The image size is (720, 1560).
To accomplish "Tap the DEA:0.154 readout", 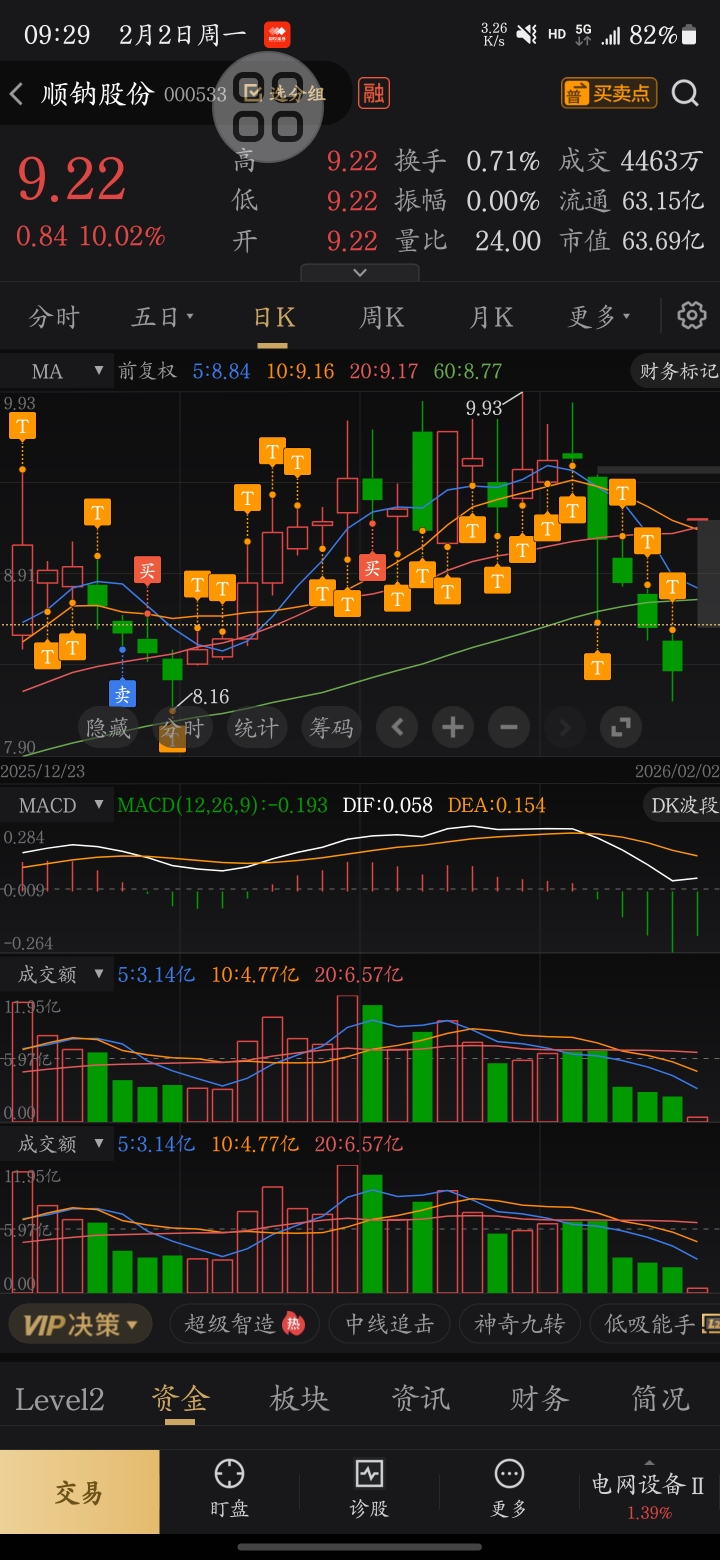I will coord(496,805).
